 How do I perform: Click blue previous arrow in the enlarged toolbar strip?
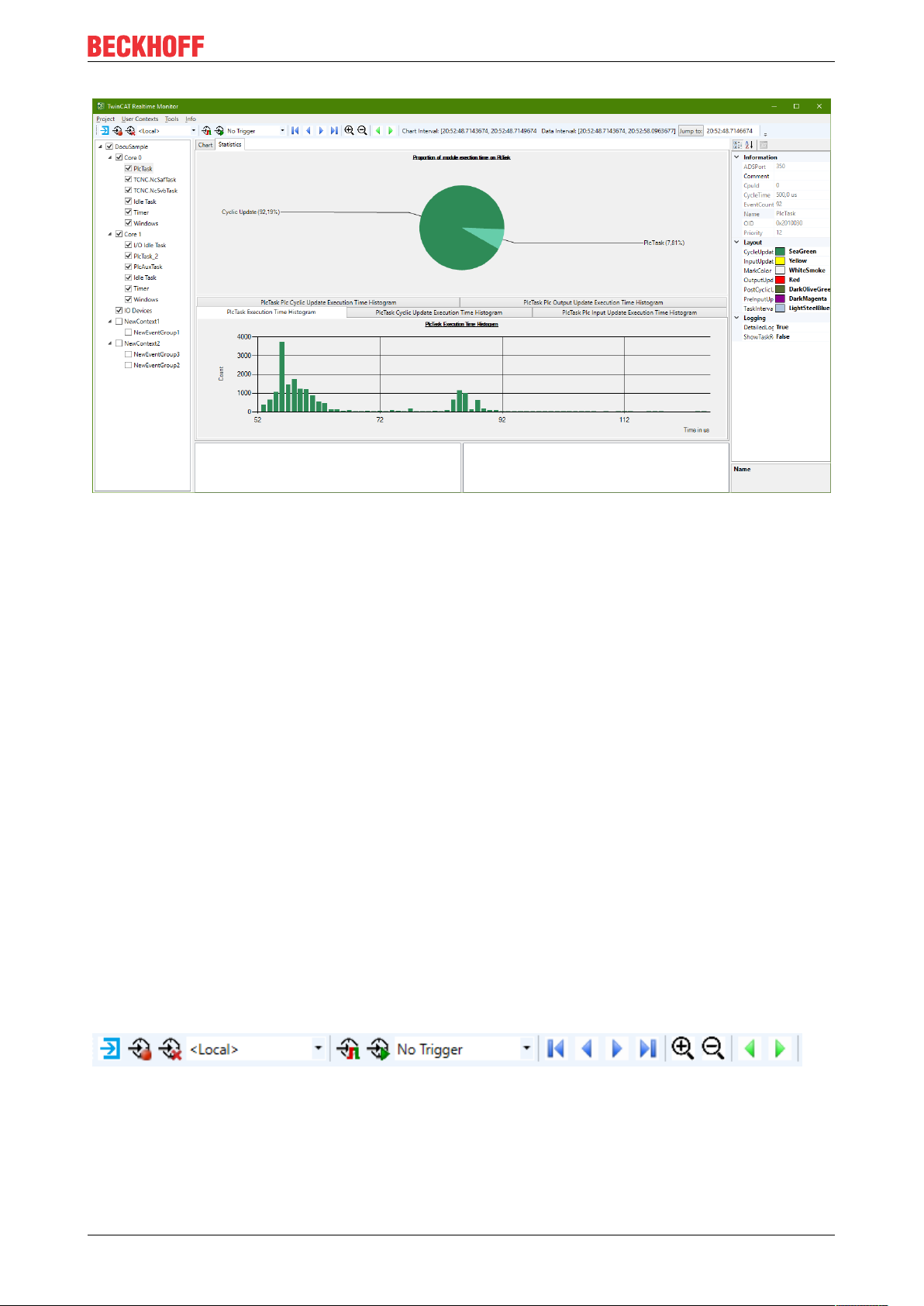tap(587, 1049)
